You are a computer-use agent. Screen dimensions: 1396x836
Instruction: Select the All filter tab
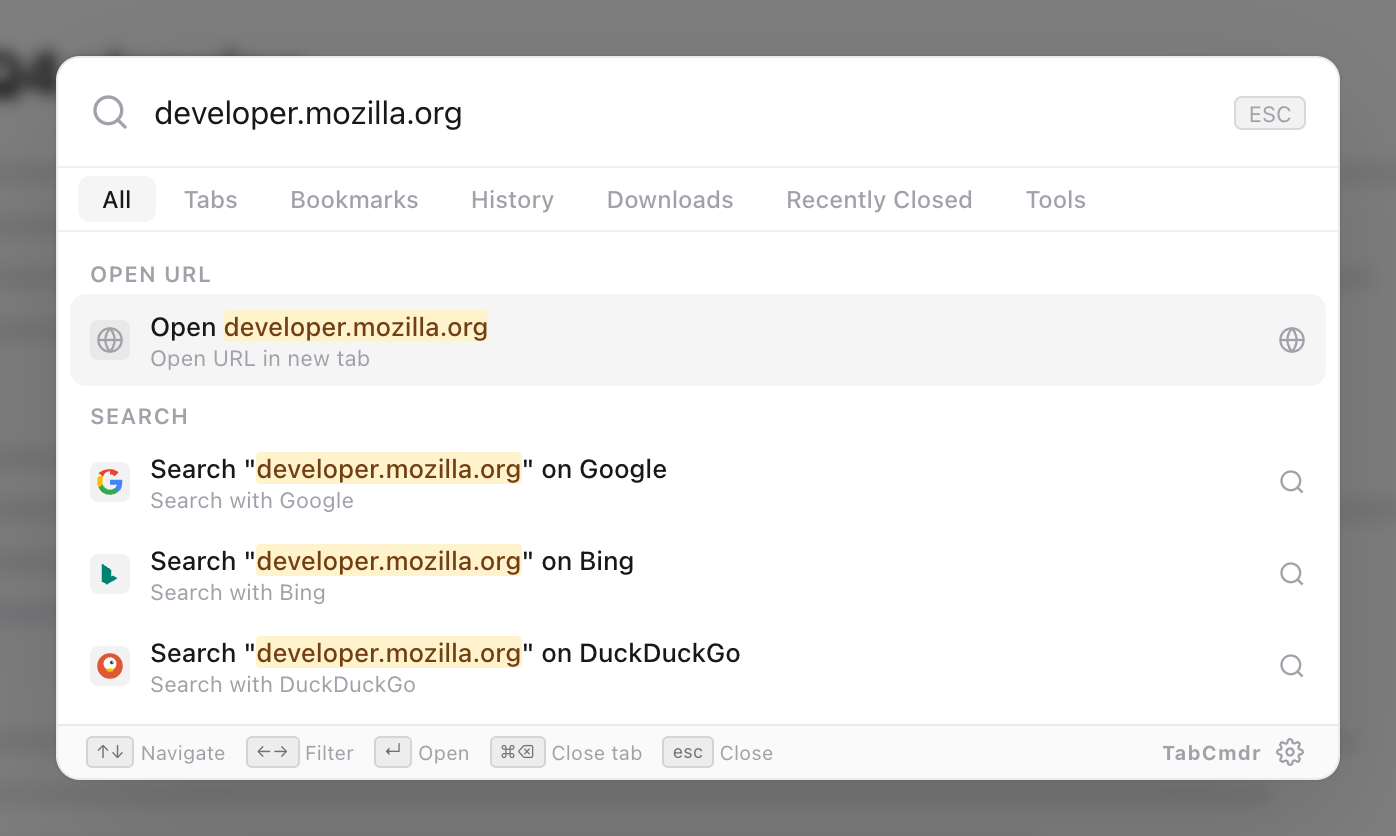117,199
